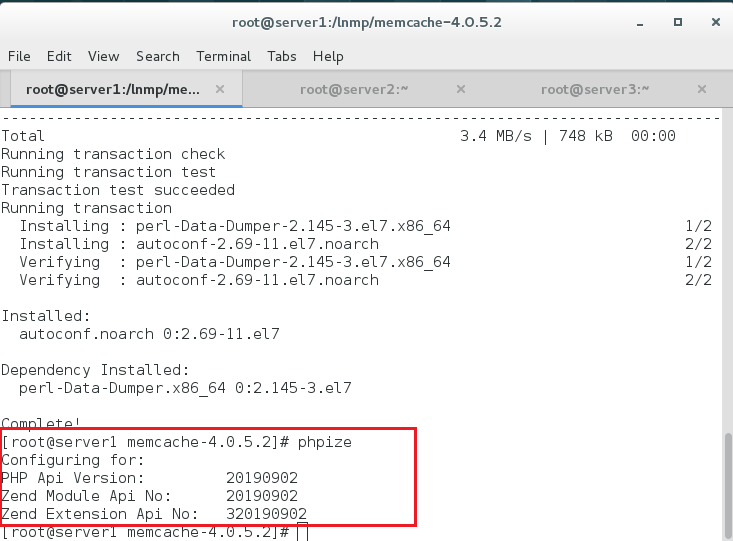Select the root@server1:/lnmp/me... tab
This screenshot has height=541, width=733.
coord(113,89)
